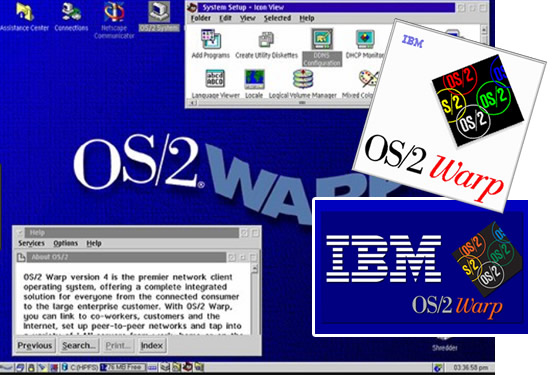Click the globe icon beside the clock
This screenshot has height=375, width=555.
[x=437, y=368]
